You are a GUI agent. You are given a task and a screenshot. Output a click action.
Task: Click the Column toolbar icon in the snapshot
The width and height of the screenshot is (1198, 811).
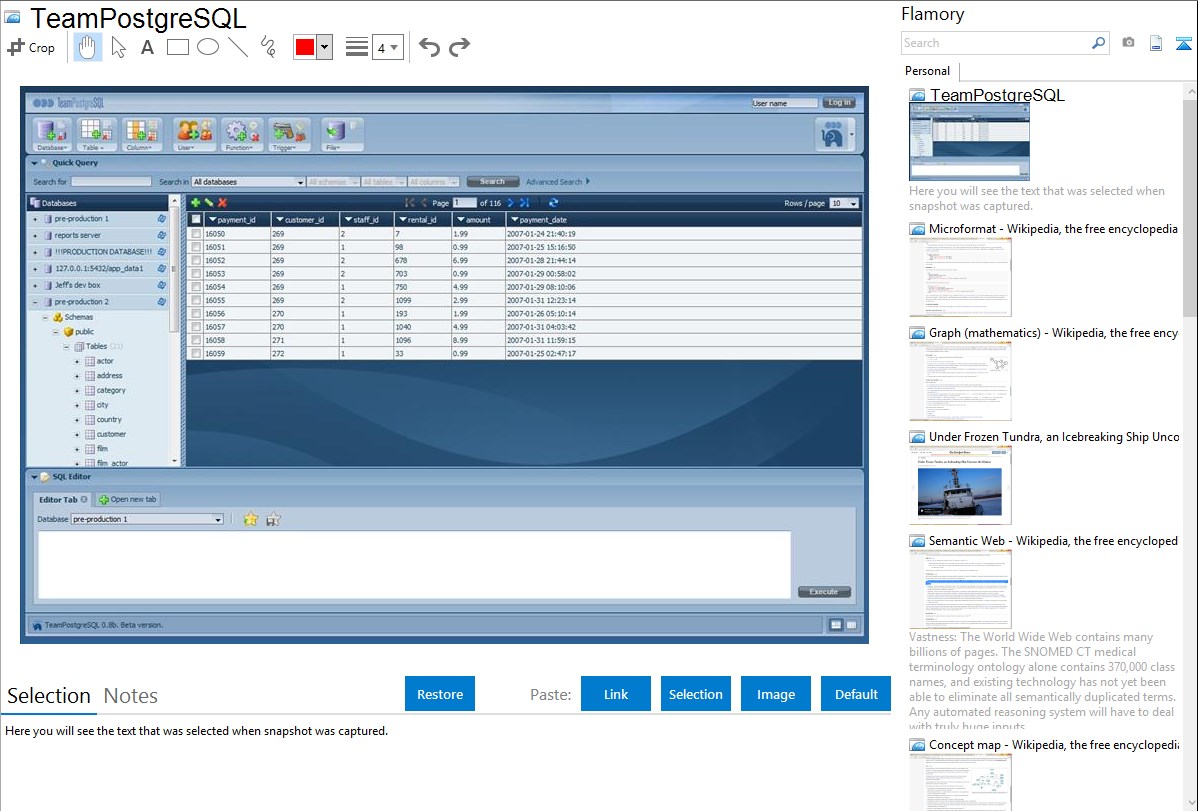141,135
